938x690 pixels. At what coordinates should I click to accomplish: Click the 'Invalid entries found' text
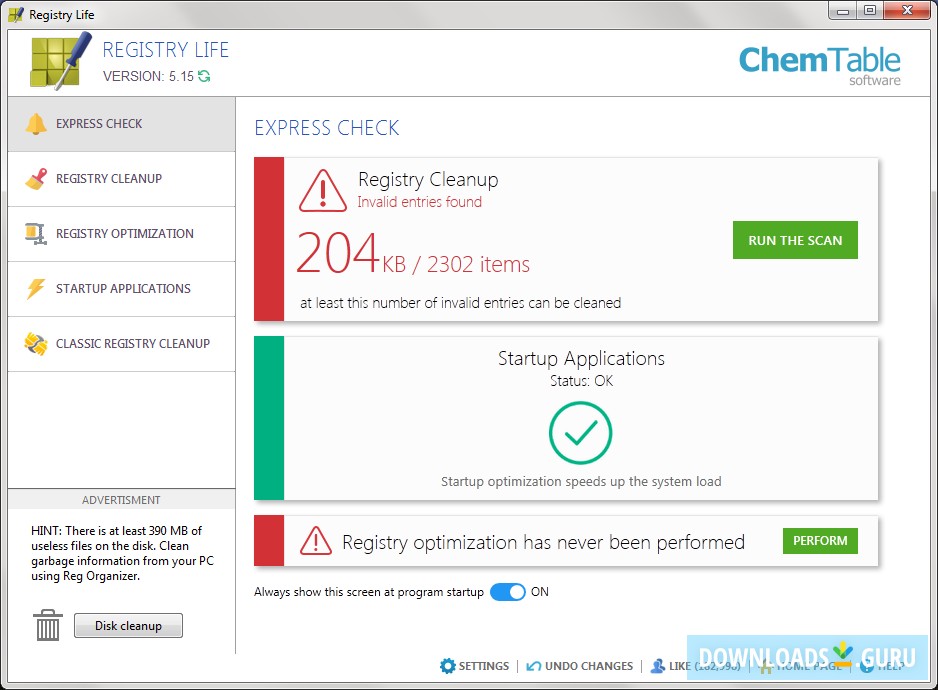[x=419, y=202]
